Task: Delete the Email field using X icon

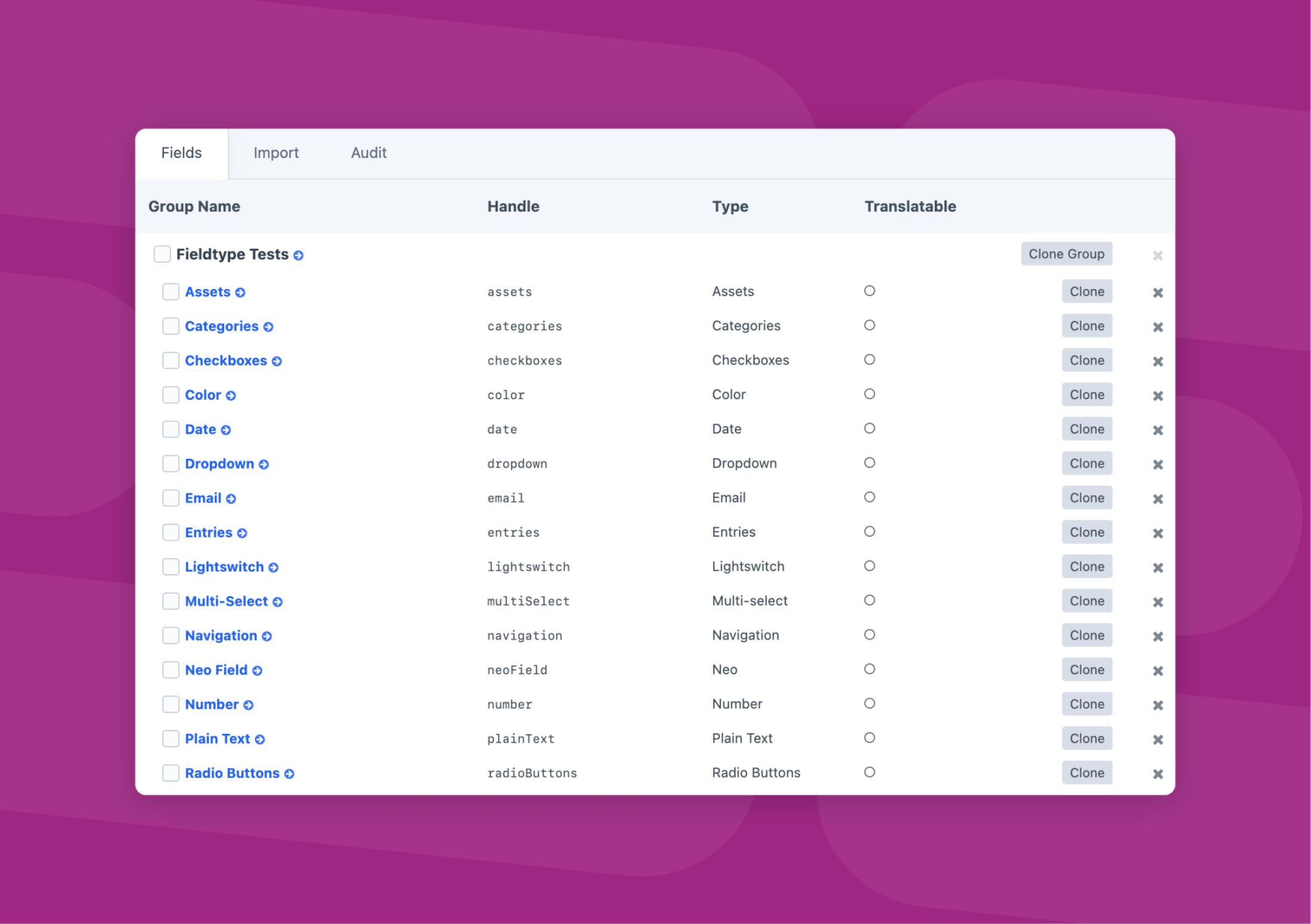Action: [1157, 499]
